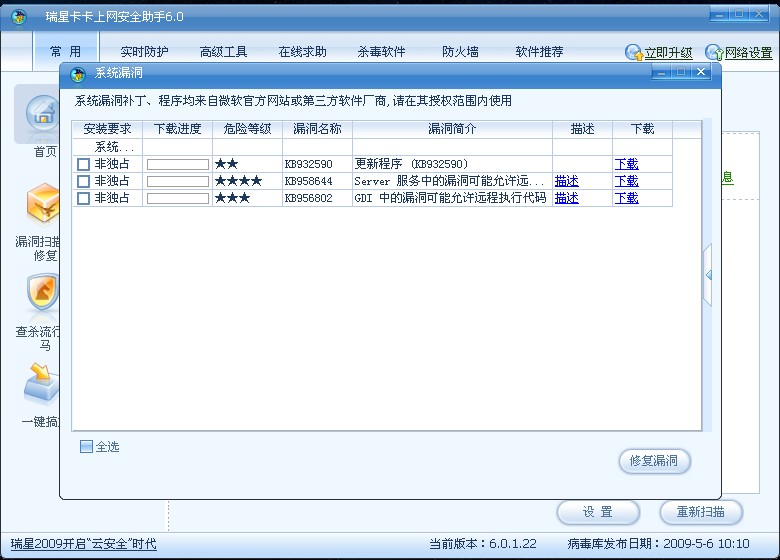This screenshot has width=780, height=560.
Task: Open 漏洞扫描修复 box icon in sidebar
Action: 43,204
